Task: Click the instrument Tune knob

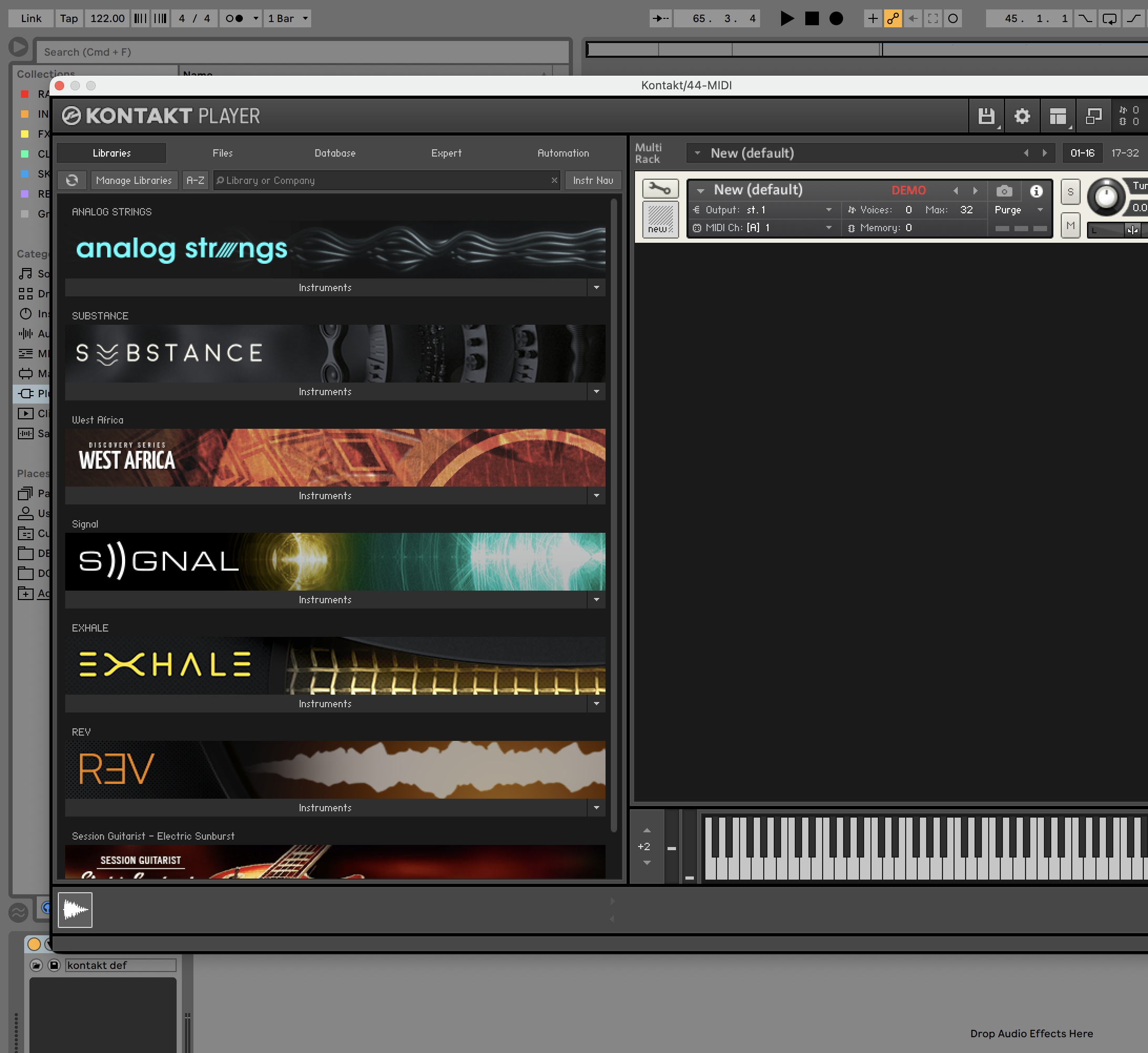Action: click(x=1106, y=197)
